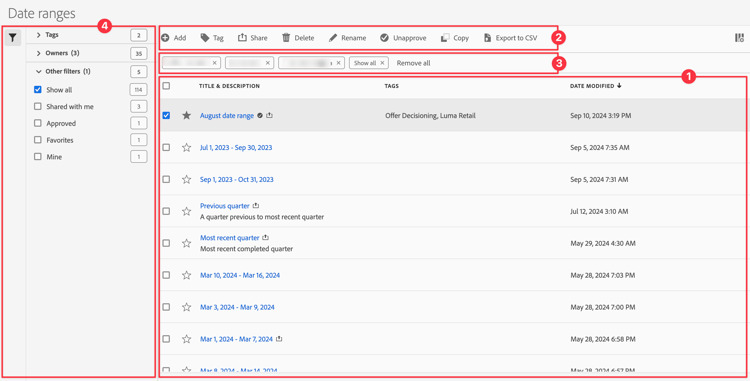The image size is (750, 381).
Task: Click the Jul 12, 2024 3:10 AM date
Action: (x=599, y=211)
